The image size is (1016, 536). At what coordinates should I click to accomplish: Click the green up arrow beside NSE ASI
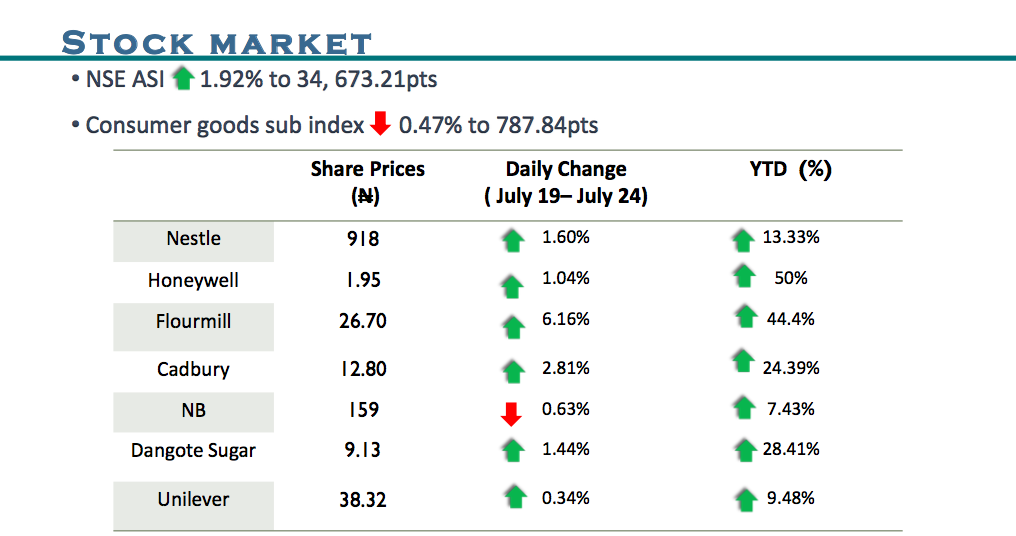(x=182, y=78)
